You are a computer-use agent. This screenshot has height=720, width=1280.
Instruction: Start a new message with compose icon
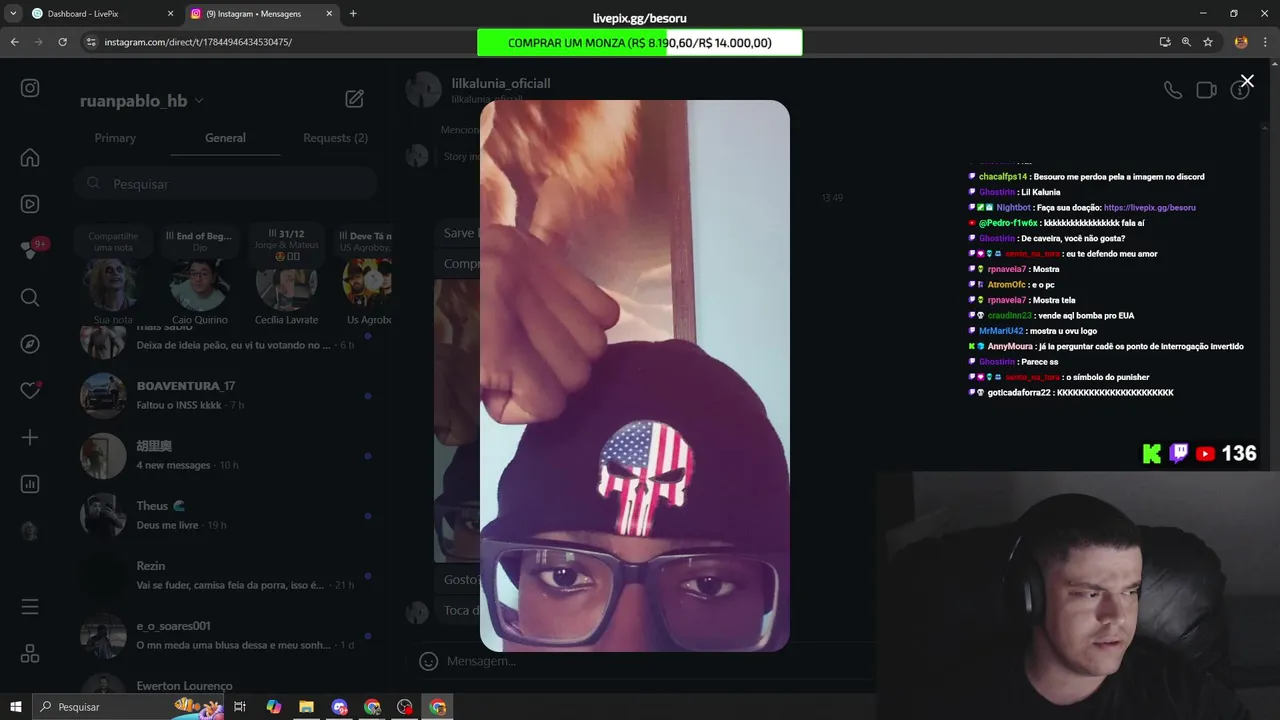(x=354, y=99)
